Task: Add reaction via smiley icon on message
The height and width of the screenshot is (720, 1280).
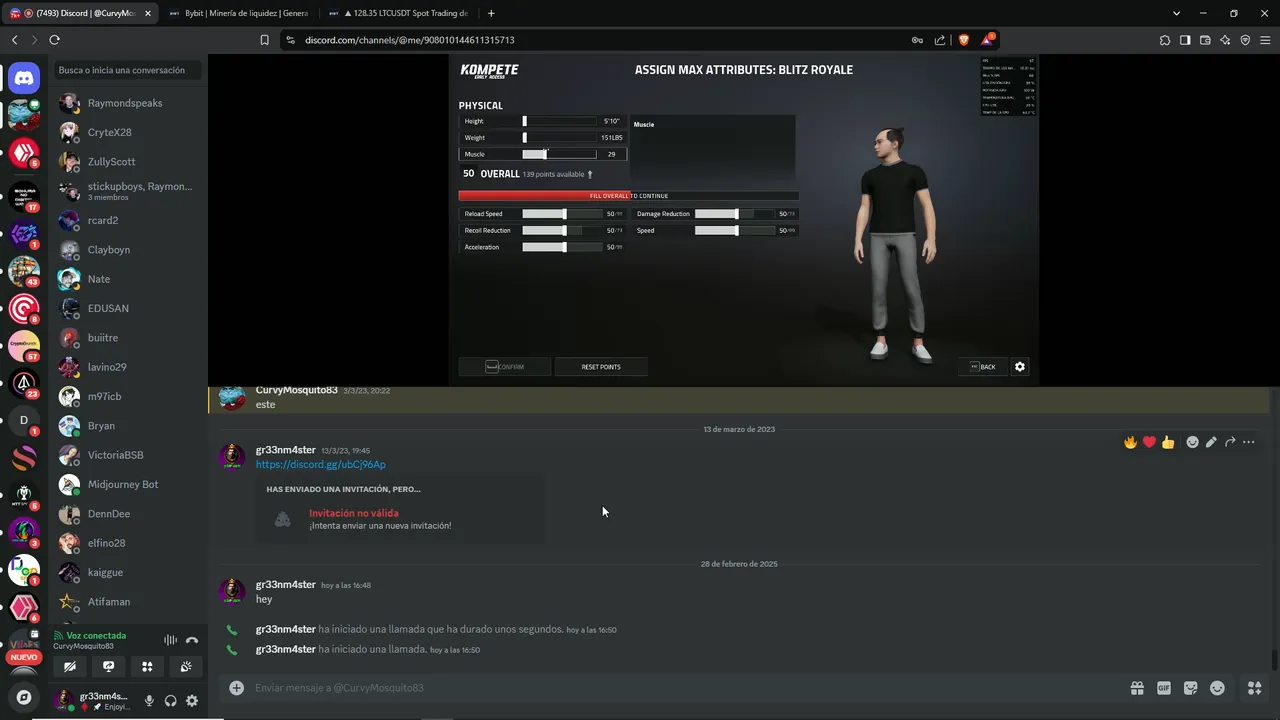Action: [x=1192, y=442]
